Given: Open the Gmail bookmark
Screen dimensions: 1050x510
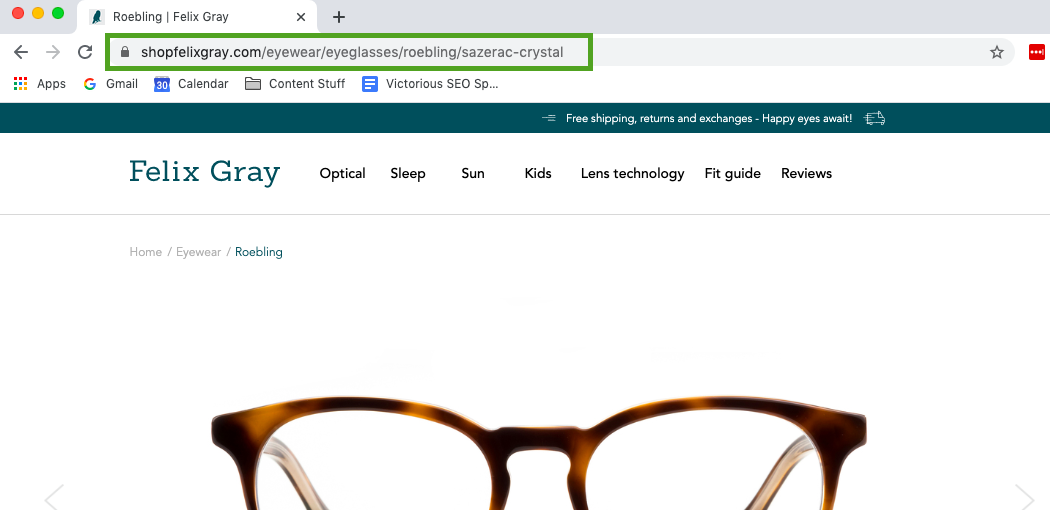Looking at the screenshot, I should [110, 84].
